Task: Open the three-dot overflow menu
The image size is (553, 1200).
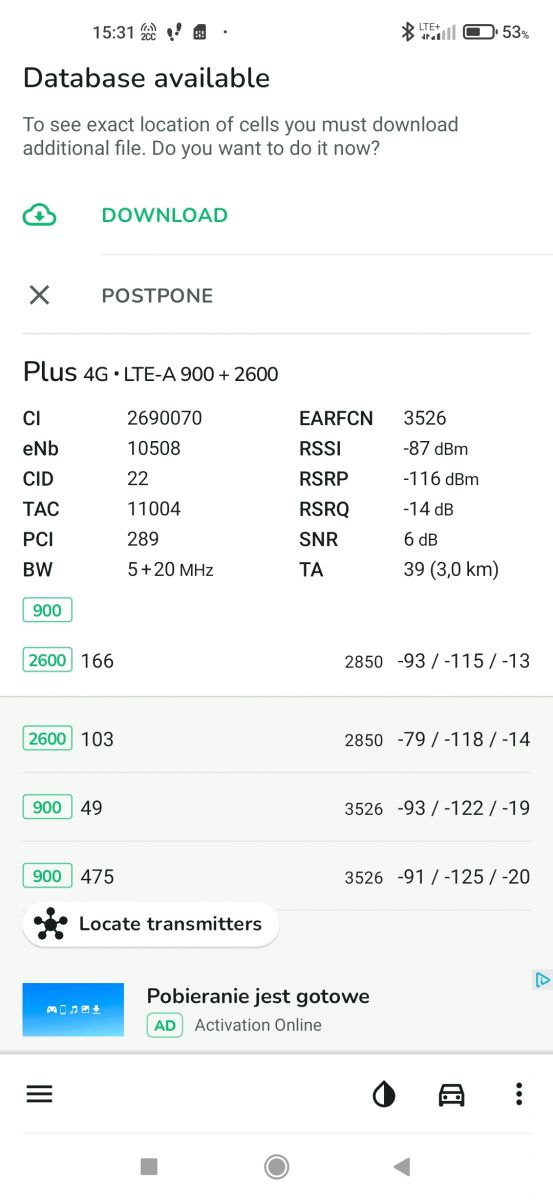Action: (519, 1094)
